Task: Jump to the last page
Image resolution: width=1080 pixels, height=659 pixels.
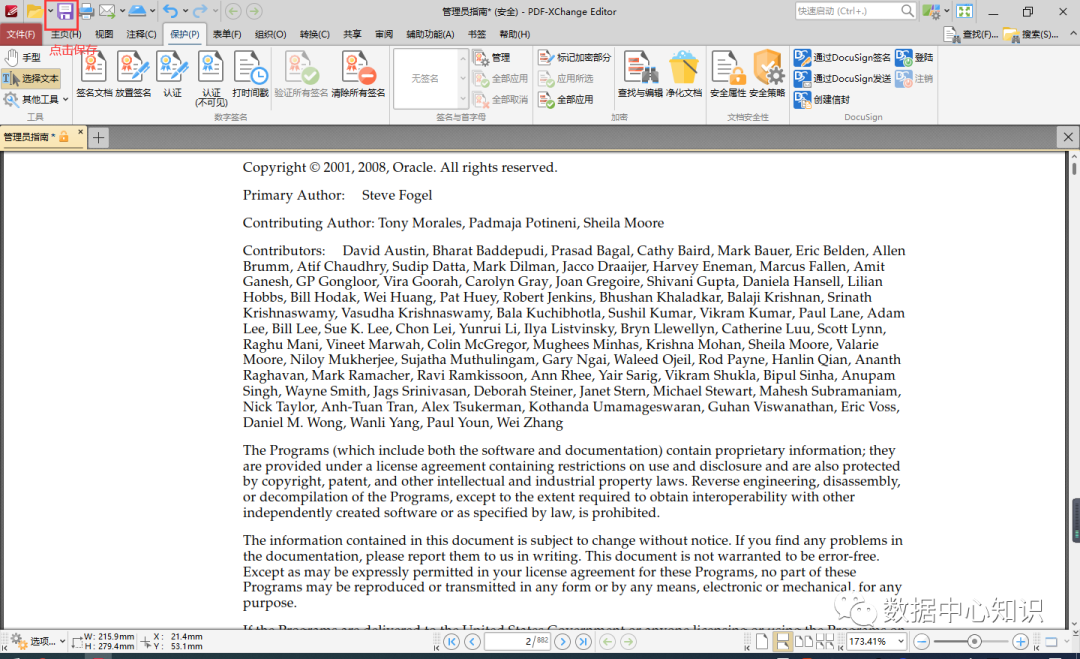Action: [x=583, y=642]
